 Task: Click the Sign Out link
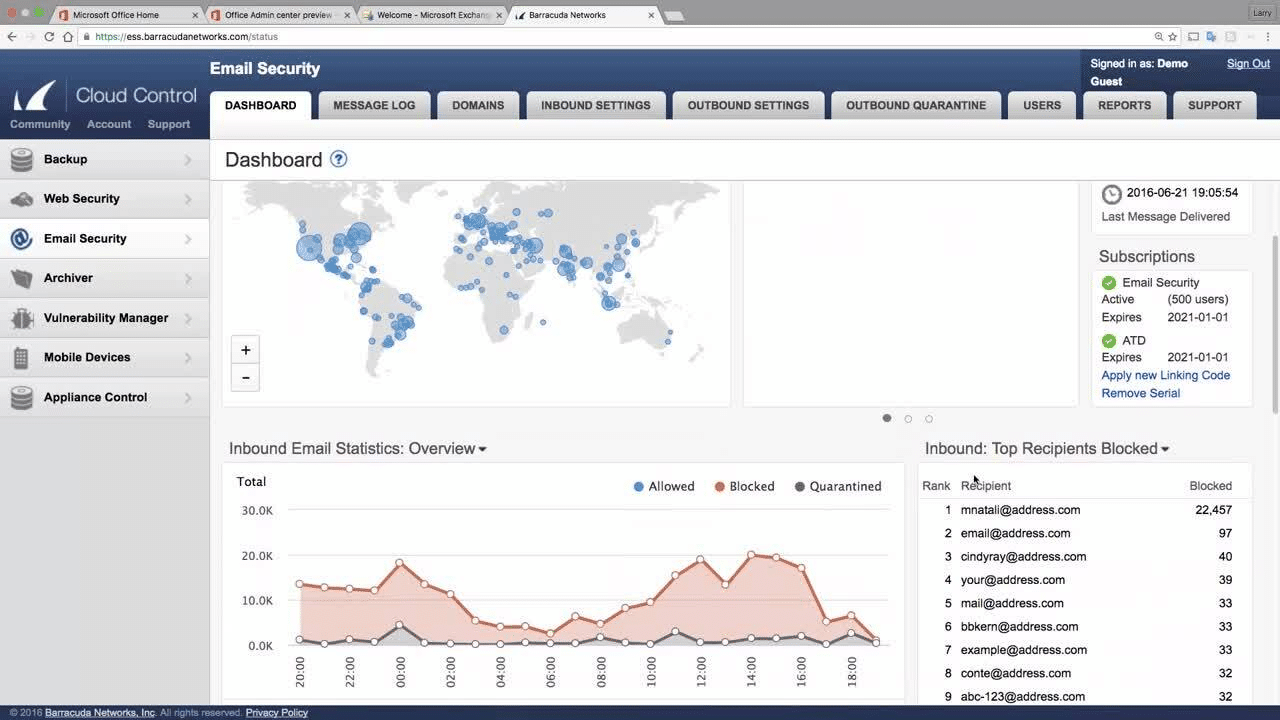coord(1249,64)
